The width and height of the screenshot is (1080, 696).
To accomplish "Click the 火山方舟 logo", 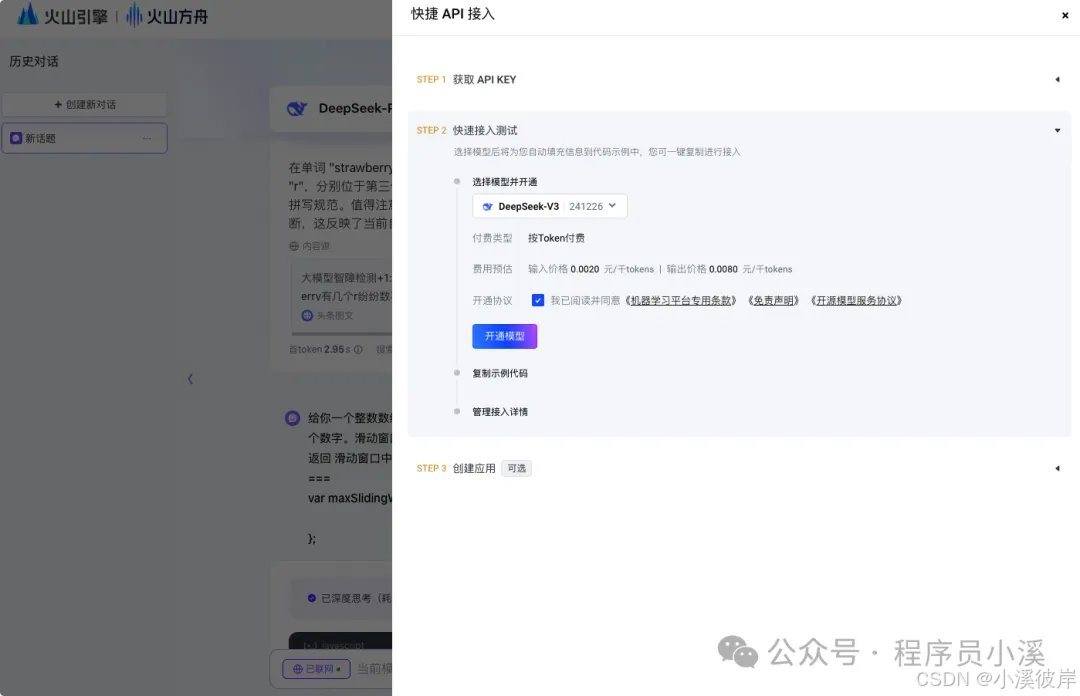I will (167, 15).
